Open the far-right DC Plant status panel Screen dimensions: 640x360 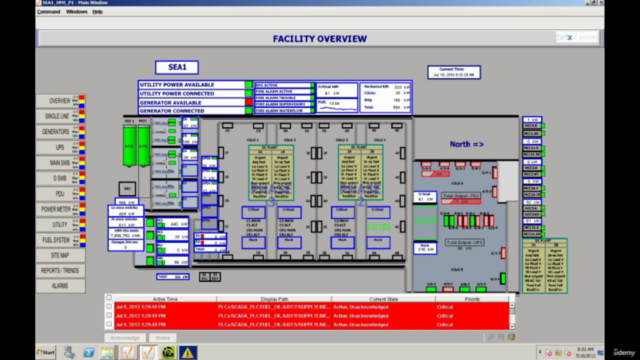tap(545, 266)
